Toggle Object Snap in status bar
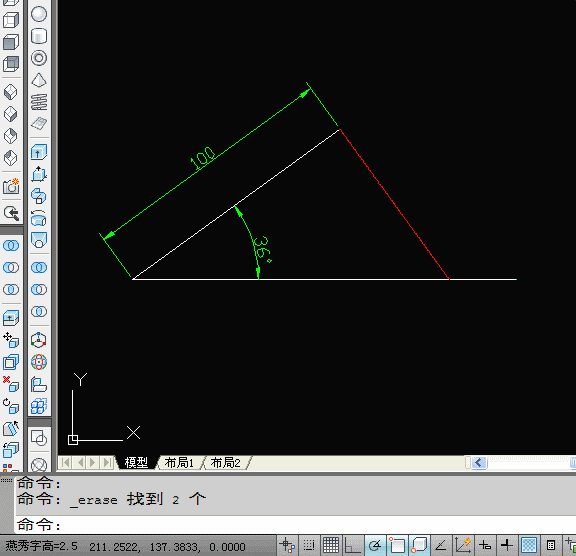Screen dimensions: 576x556 tap(397, 545)
